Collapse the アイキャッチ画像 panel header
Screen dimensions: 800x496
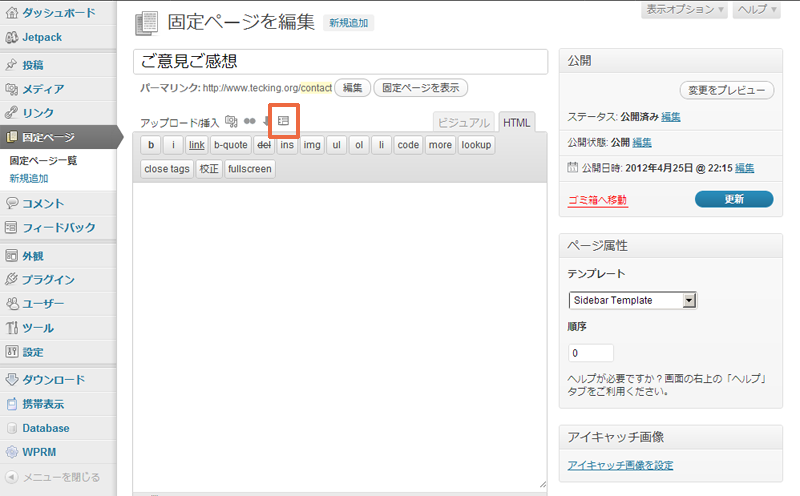click(670, 437)
